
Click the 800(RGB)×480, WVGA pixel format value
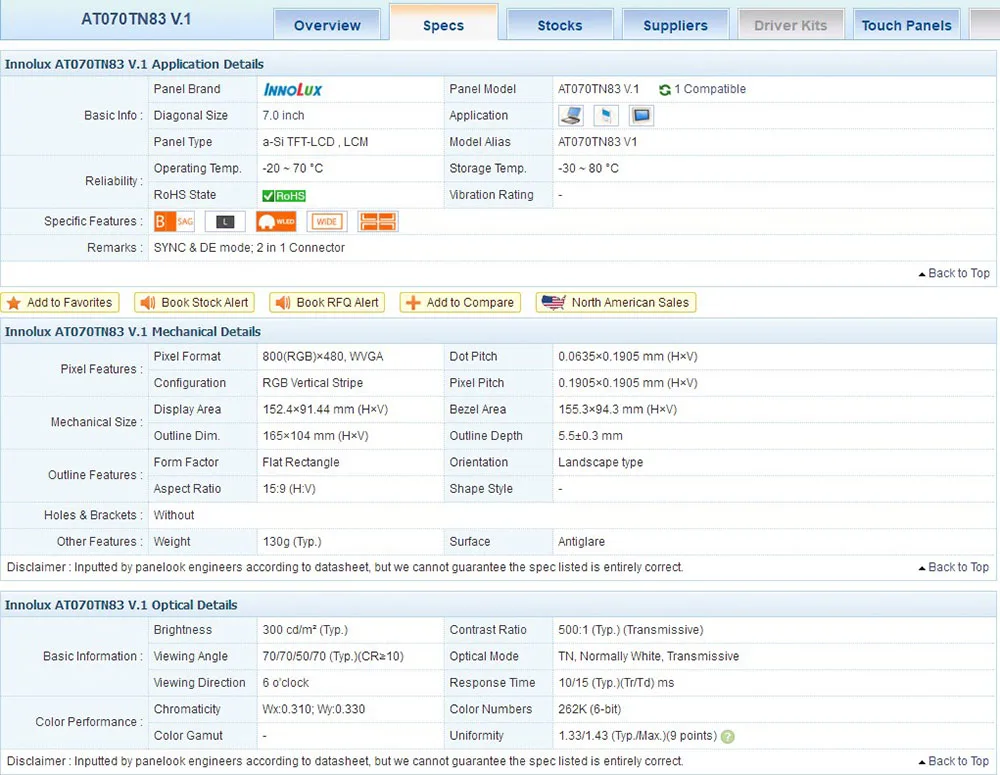323,357
